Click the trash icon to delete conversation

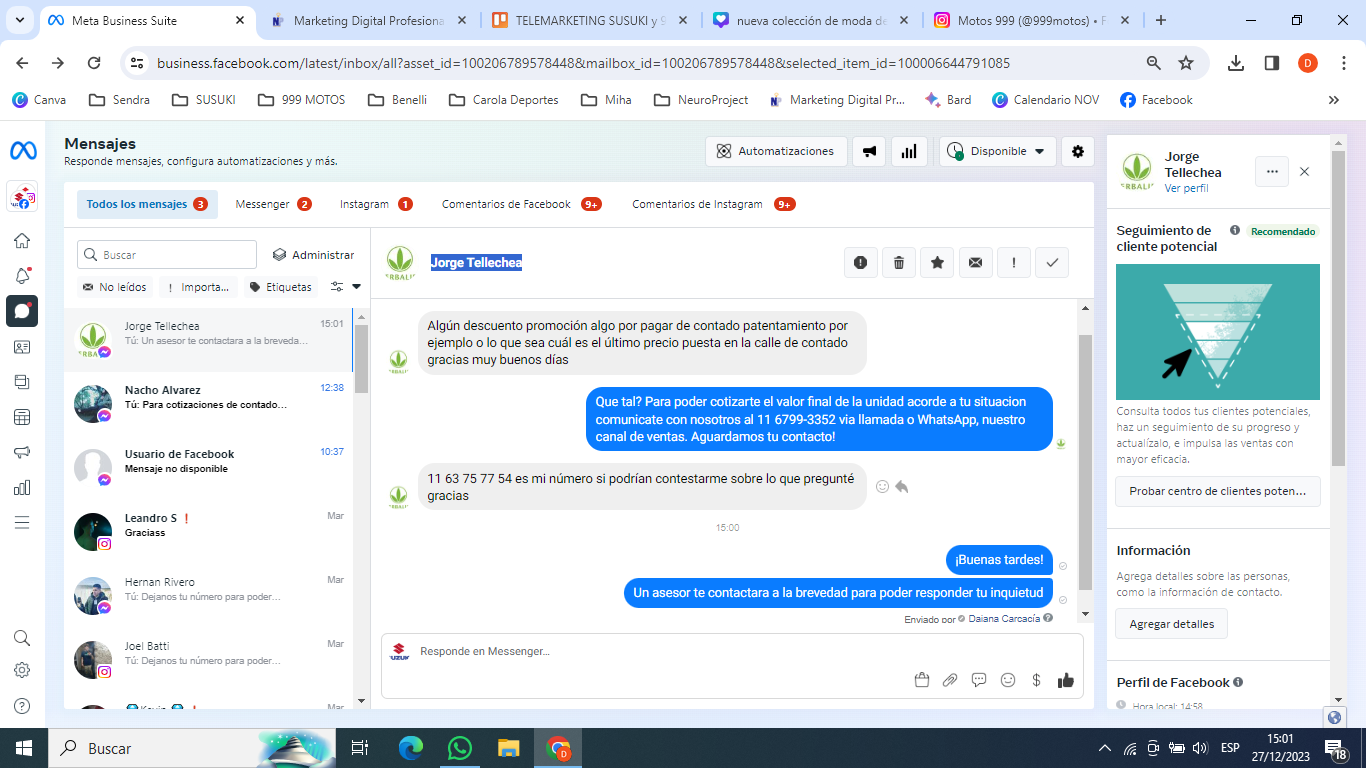pos(899,263)
